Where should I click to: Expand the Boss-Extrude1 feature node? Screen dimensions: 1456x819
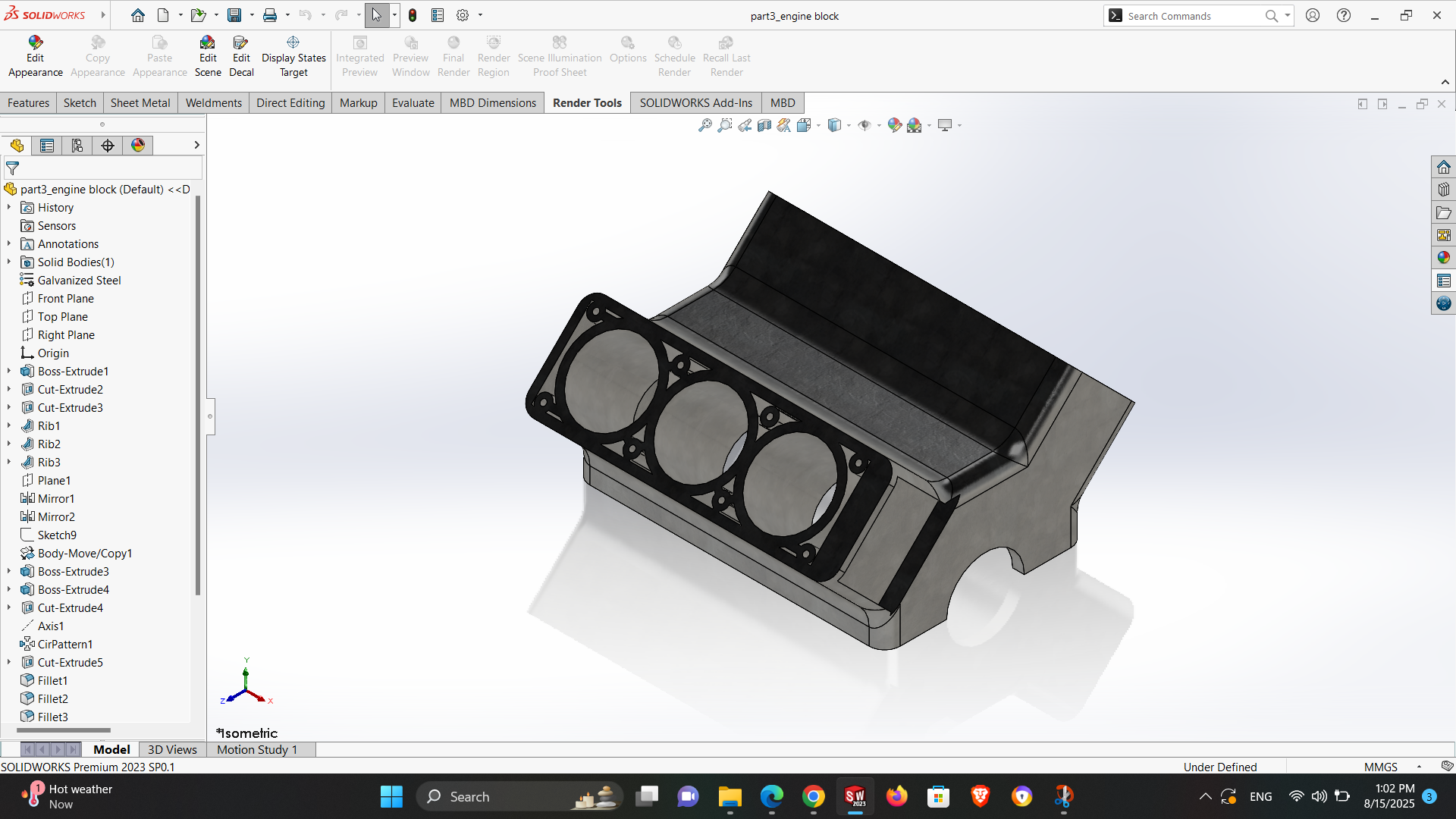tap(9, 371)
